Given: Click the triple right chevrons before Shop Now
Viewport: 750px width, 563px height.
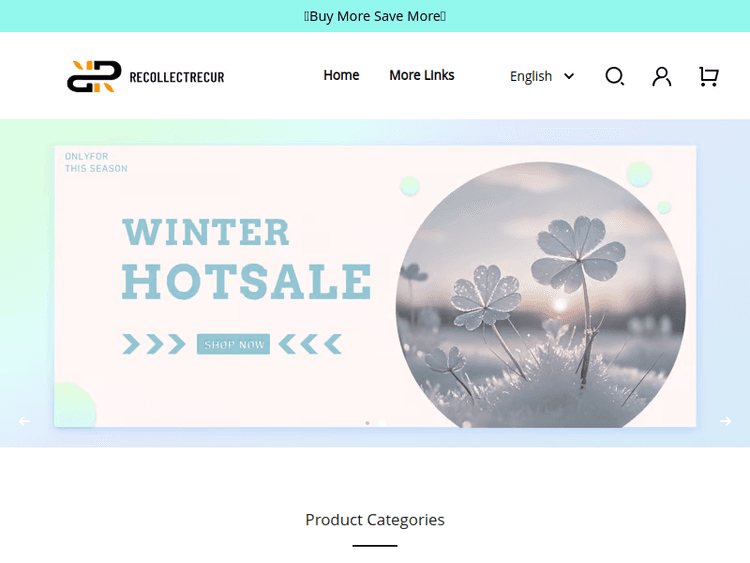Looking at the screenshot, I should coord(154,344).
